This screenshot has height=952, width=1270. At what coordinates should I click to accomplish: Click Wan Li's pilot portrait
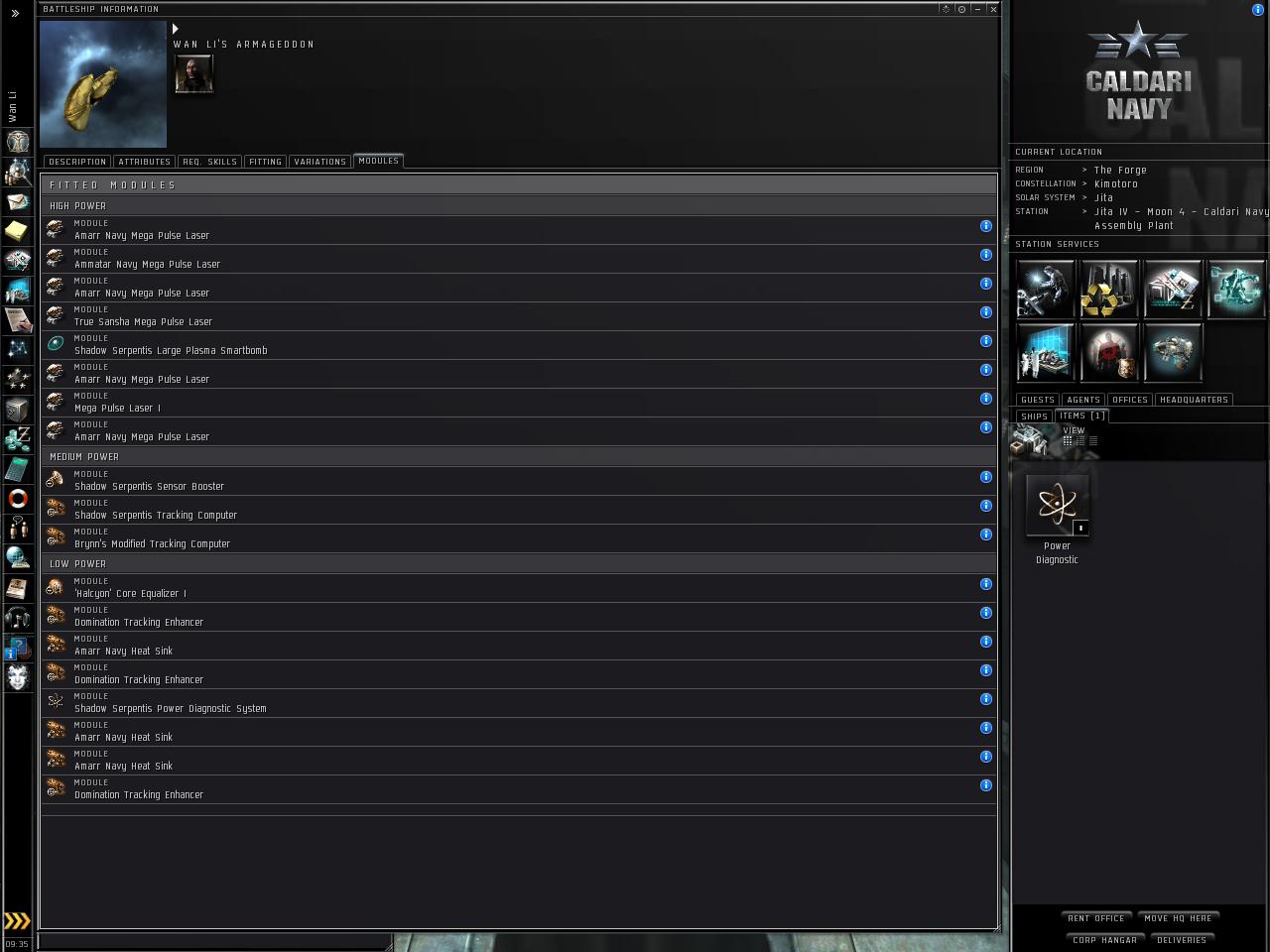click(x=193, y=74)
